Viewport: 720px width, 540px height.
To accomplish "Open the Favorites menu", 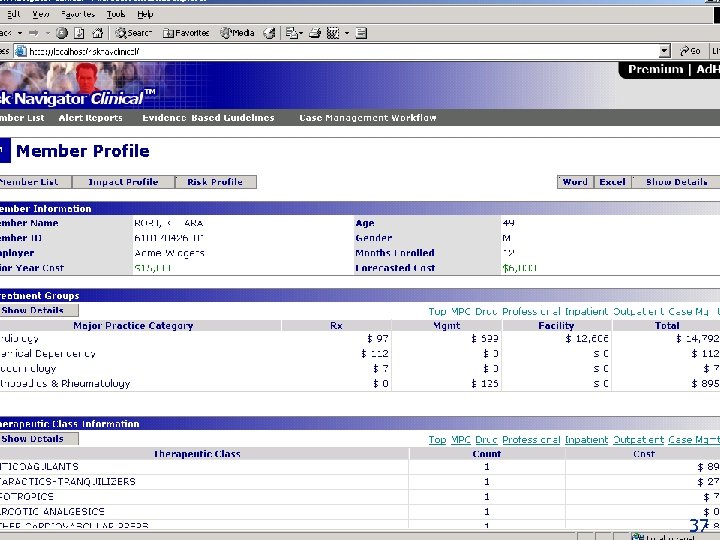I will point(78,14).
